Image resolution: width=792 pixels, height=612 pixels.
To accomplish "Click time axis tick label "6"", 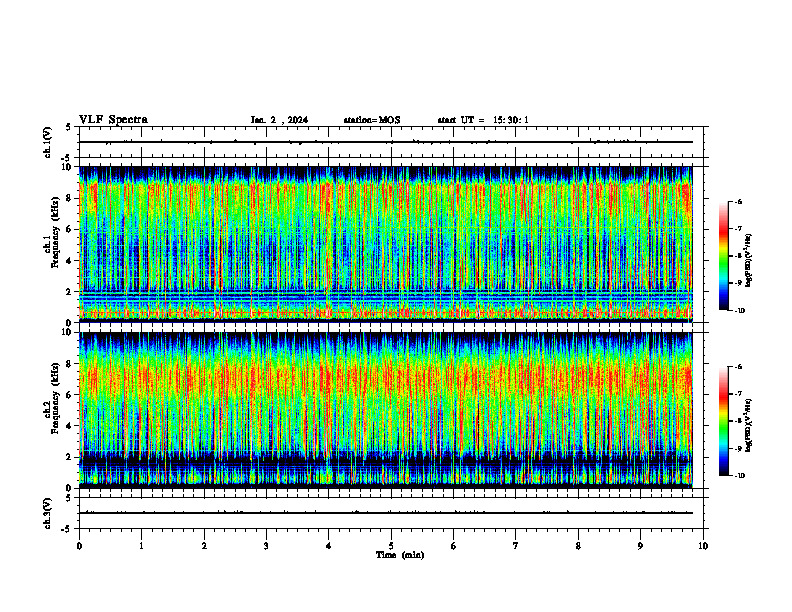I will 453,546.
